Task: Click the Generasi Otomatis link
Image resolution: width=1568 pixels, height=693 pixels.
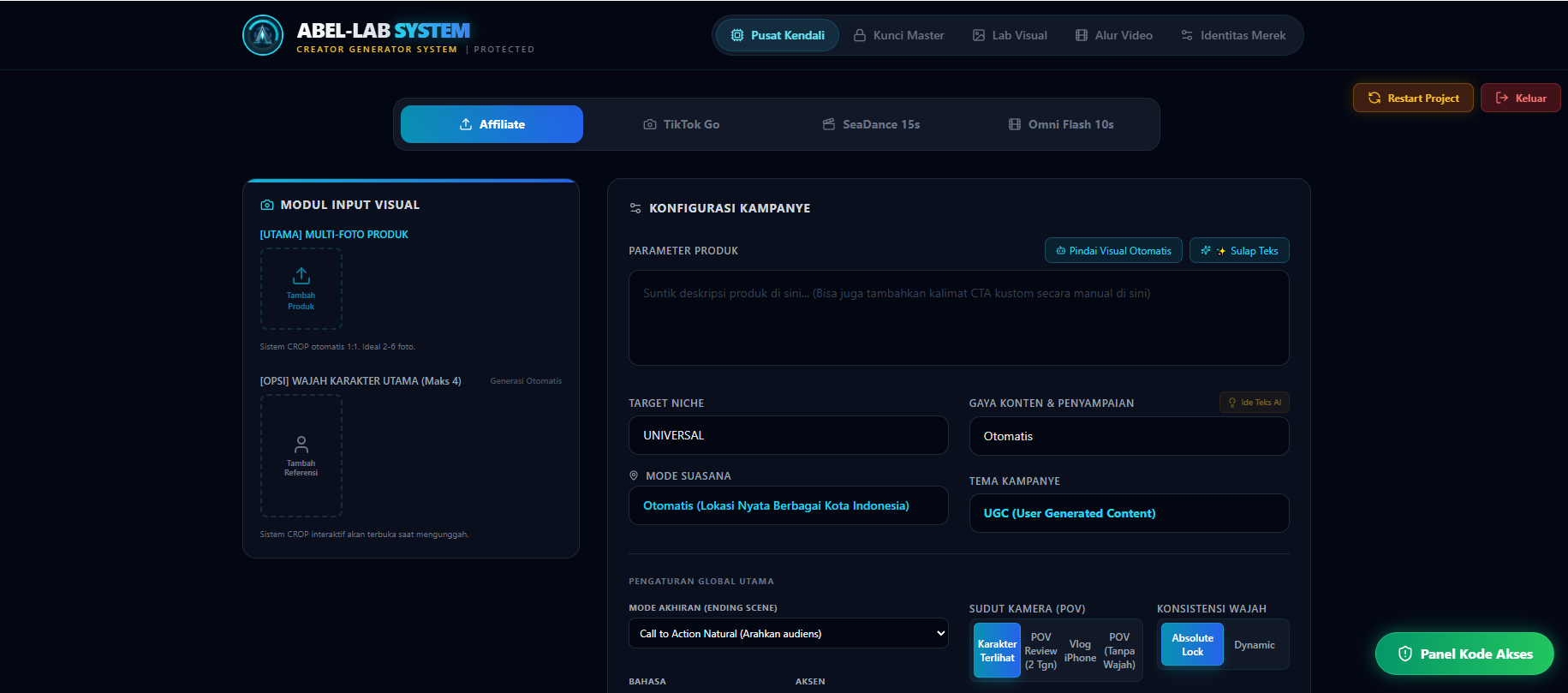Action: click(x=526, y=381)
